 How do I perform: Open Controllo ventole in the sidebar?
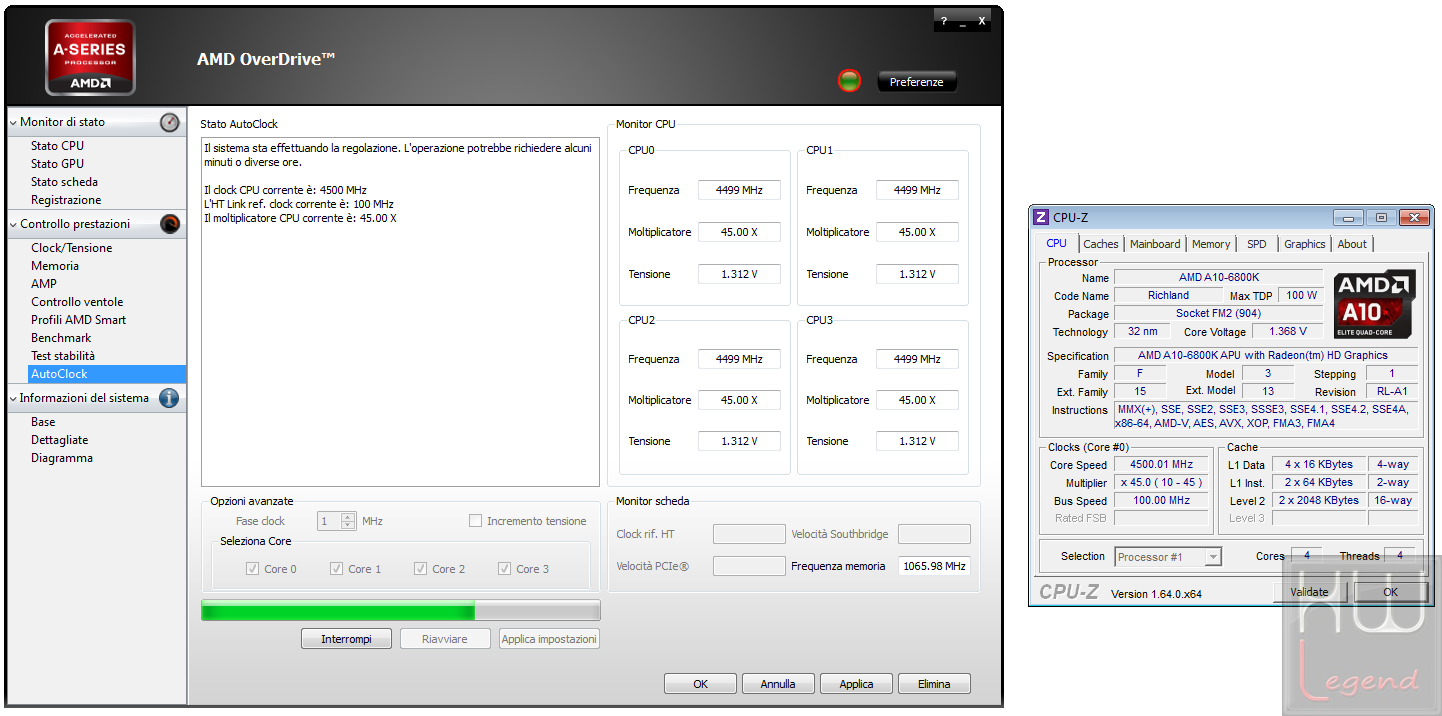click(x=77, y=302)
